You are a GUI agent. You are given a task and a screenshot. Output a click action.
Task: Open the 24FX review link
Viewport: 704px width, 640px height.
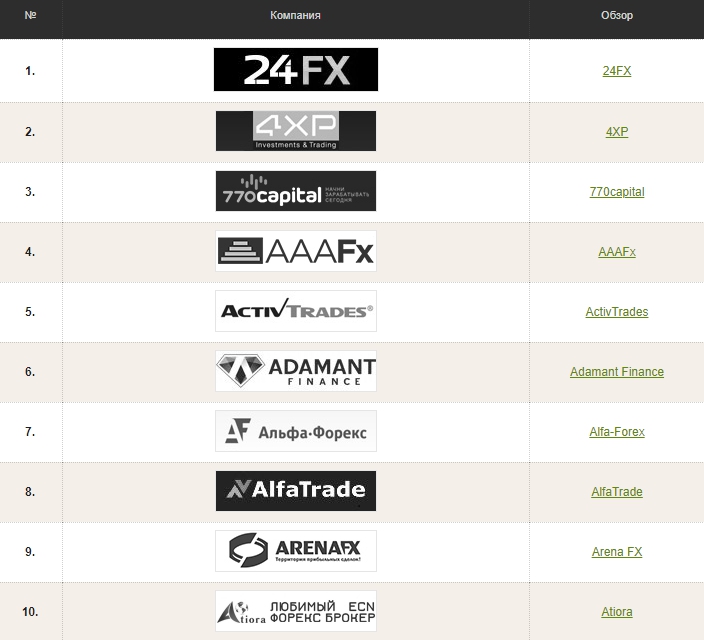(617, 72)
